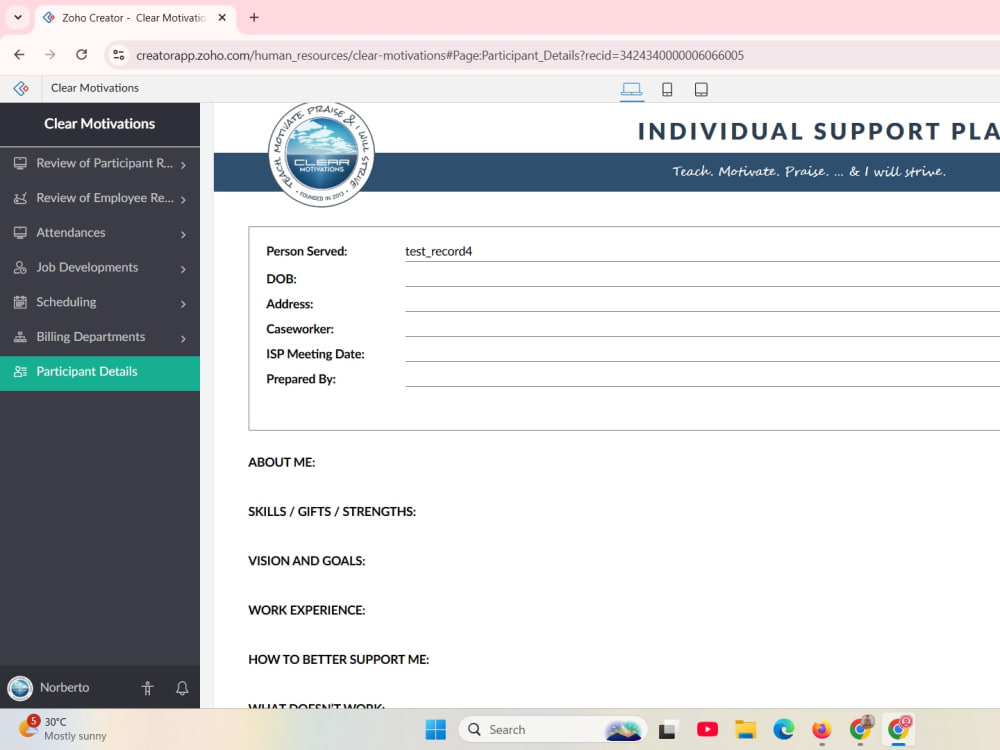Click the ISP Meeting Date label
The height and width of the screenshot is (750, 1000).
316,354
